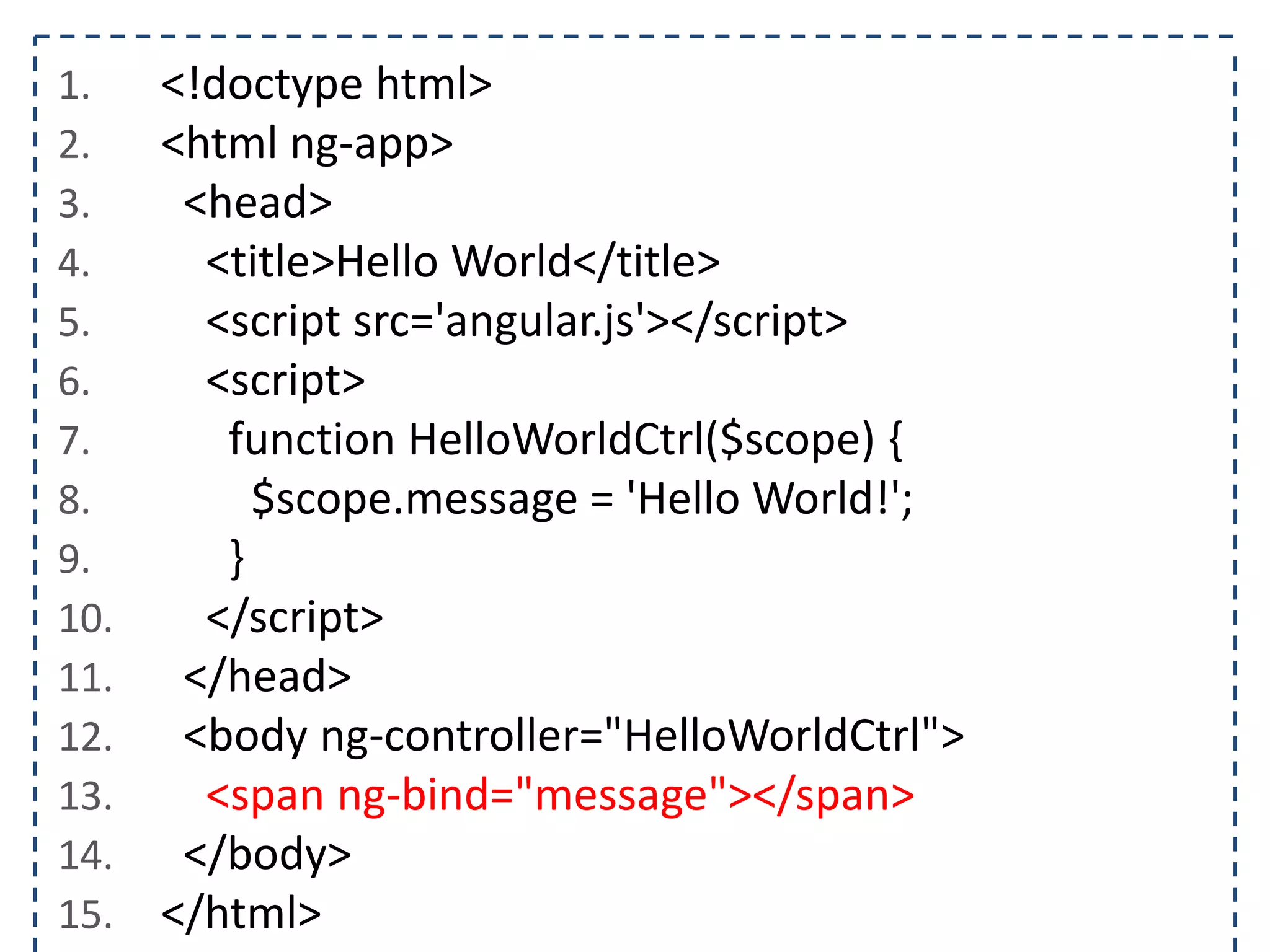The width and height of the screenshot is (1270, 952).
Task: Click line number 13
Action: tap(86, 796)
